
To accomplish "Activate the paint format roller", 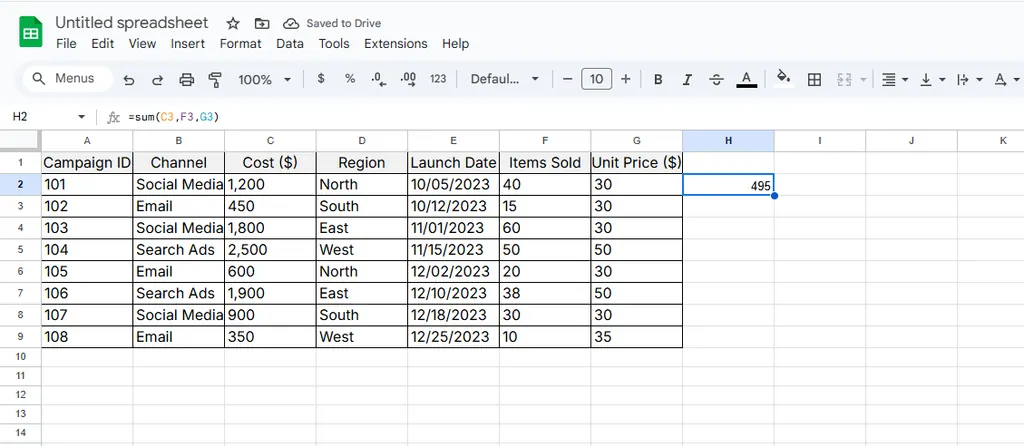I will (x=214, y=79).
